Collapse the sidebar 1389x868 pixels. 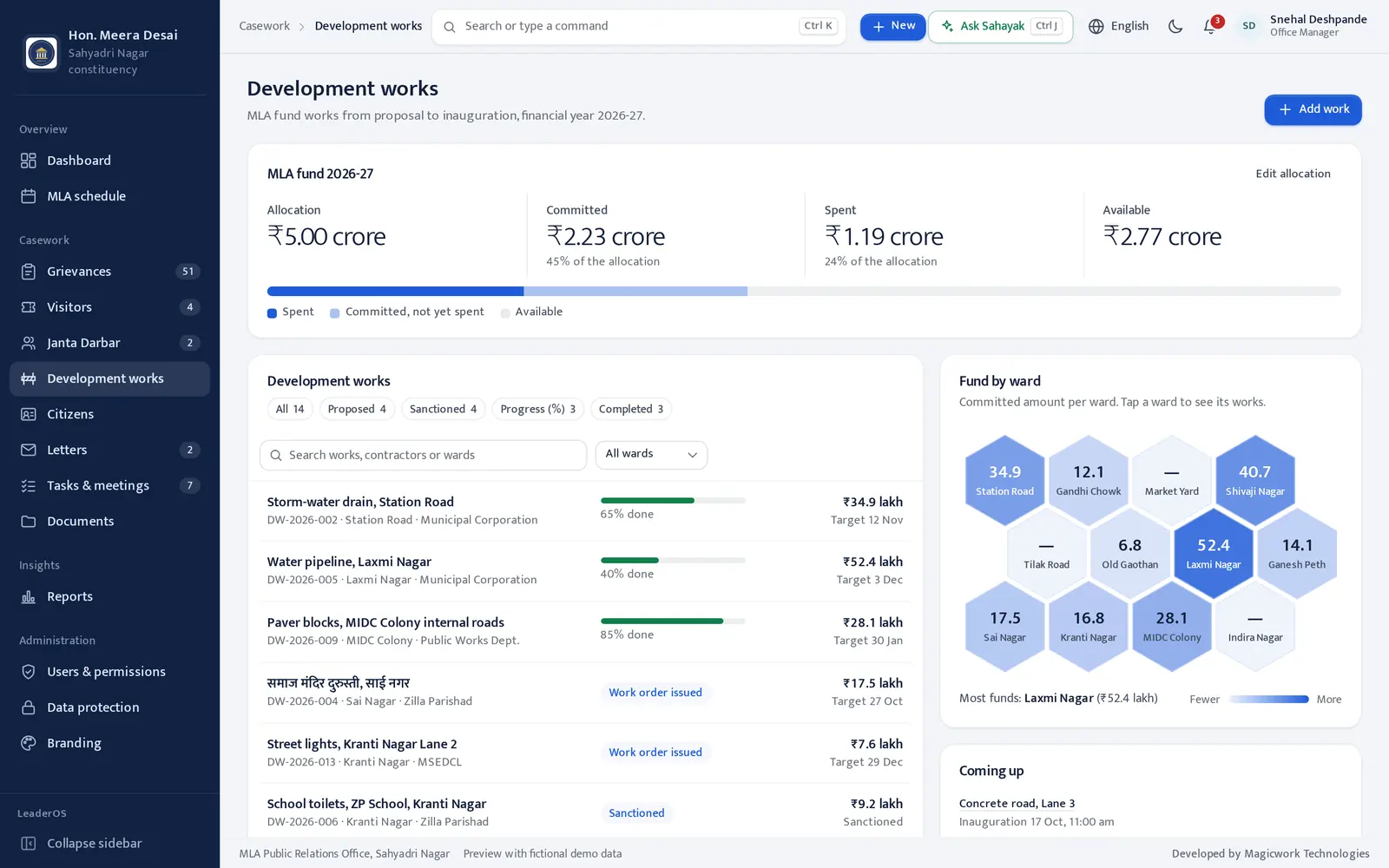[109, 843]
